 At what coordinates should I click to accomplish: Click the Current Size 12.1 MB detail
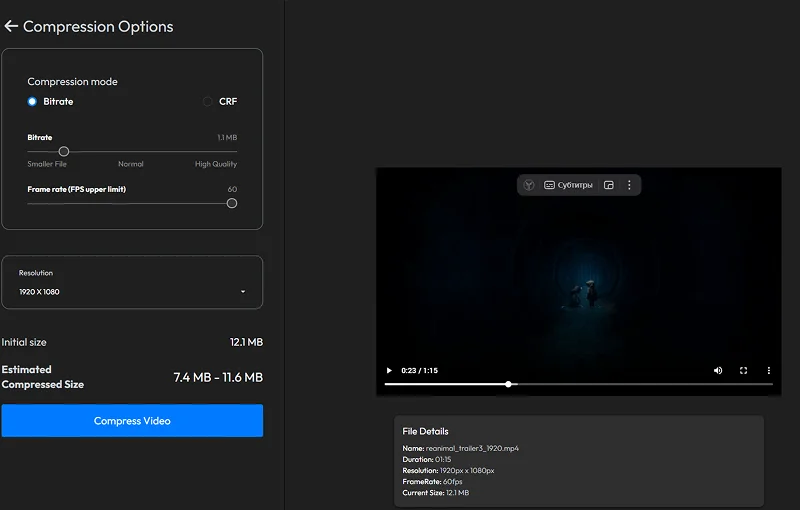click(436, 493)
